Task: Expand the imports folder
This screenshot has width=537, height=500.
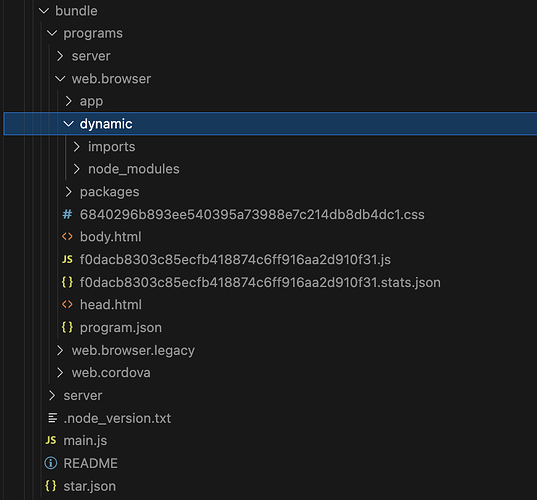Action: point(76,147)
